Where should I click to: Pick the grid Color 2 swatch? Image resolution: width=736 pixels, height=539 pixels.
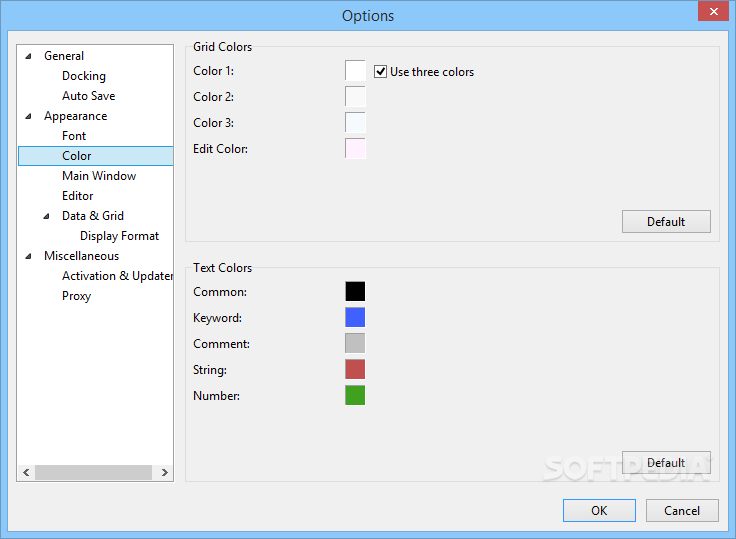tap(355, 96)
